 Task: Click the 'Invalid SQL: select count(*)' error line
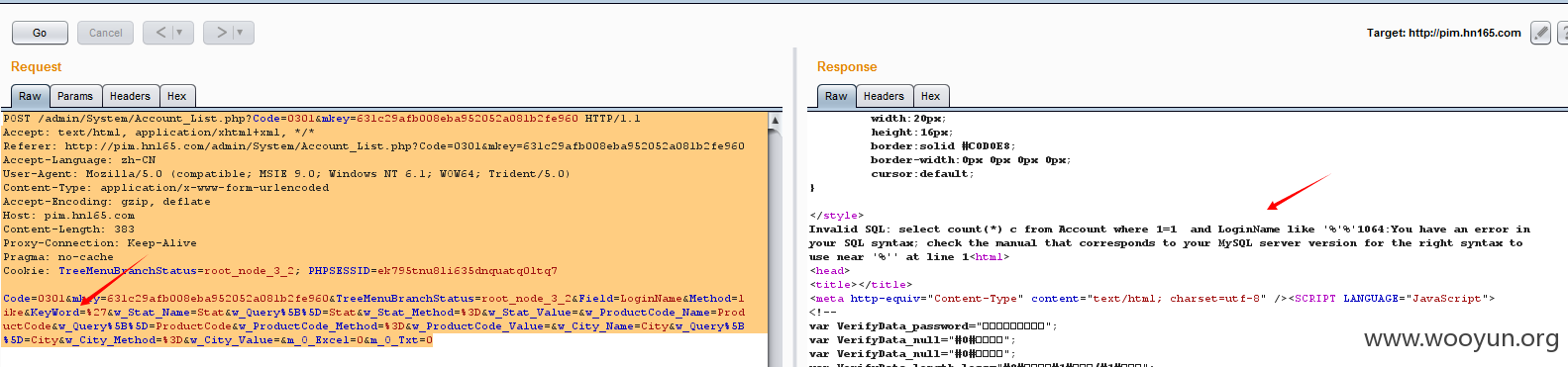point(1170,229)
